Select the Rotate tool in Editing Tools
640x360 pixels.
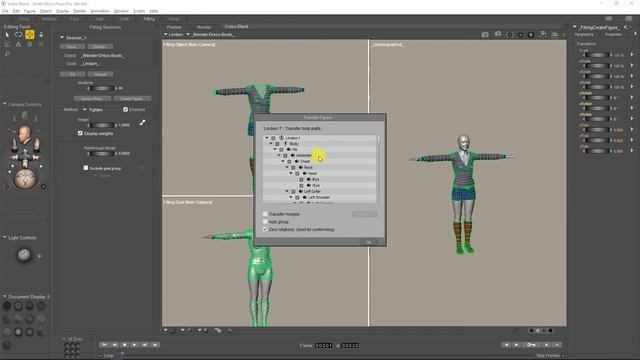[x=18, y=35]
